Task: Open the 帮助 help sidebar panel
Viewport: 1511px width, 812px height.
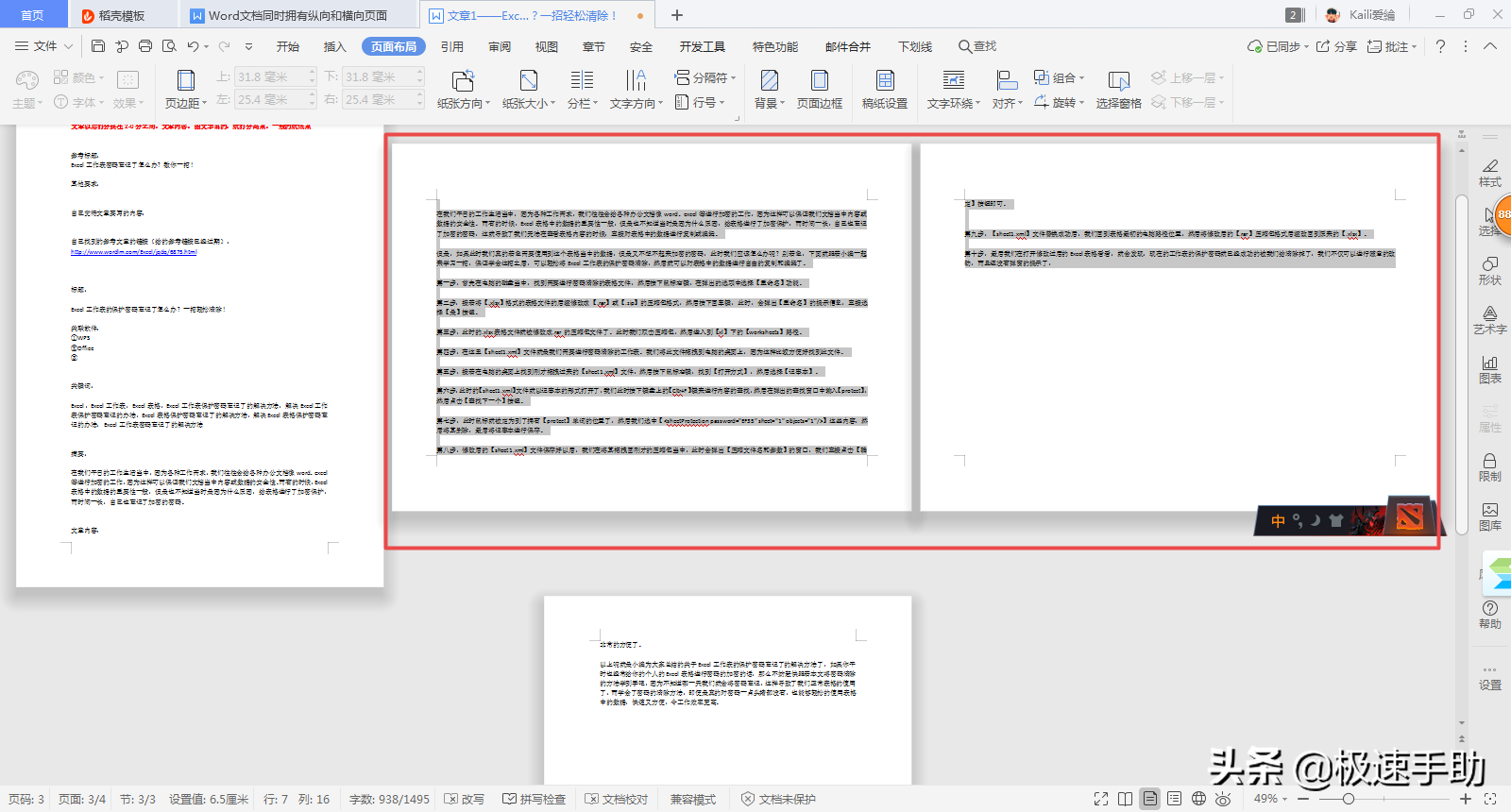Action: [x=1490, y=615]
